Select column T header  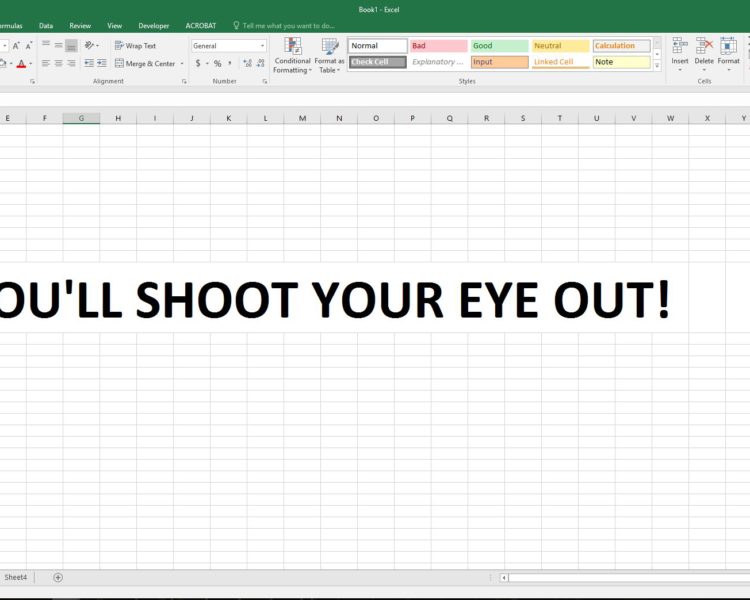(560, 118)
